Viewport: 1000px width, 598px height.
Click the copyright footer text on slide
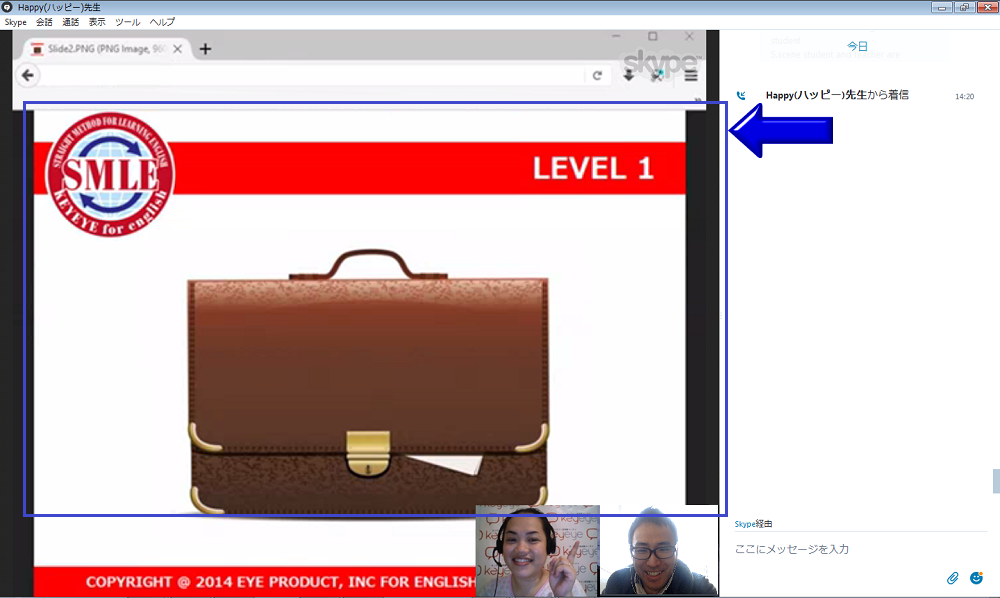(281, 582)
